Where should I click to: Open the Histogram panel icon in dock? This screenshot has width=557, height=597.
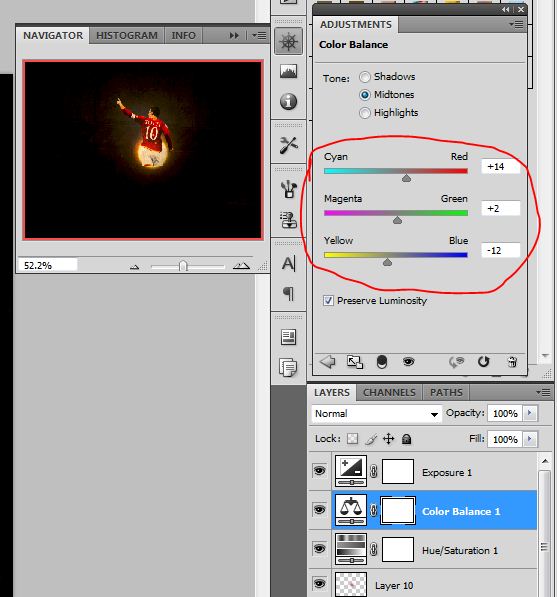coord(288,72)
